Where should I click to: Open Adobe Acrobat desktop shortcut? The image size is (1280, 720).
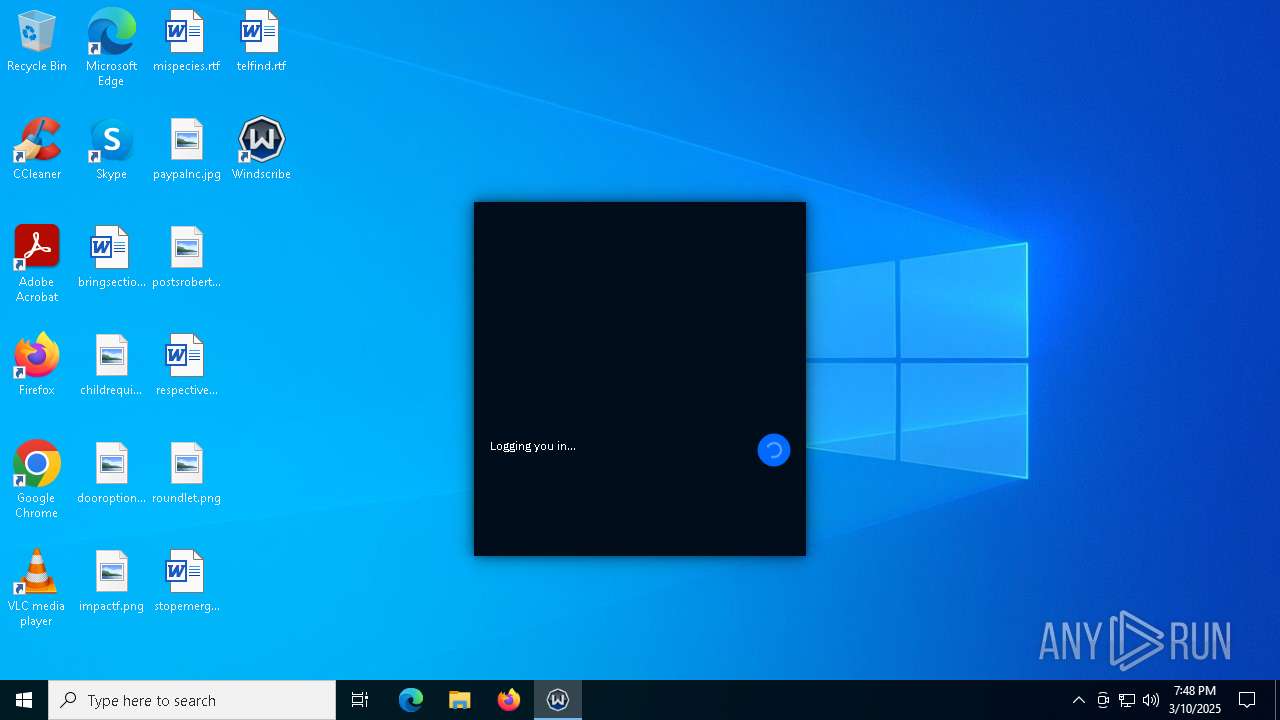pos(37,264)
